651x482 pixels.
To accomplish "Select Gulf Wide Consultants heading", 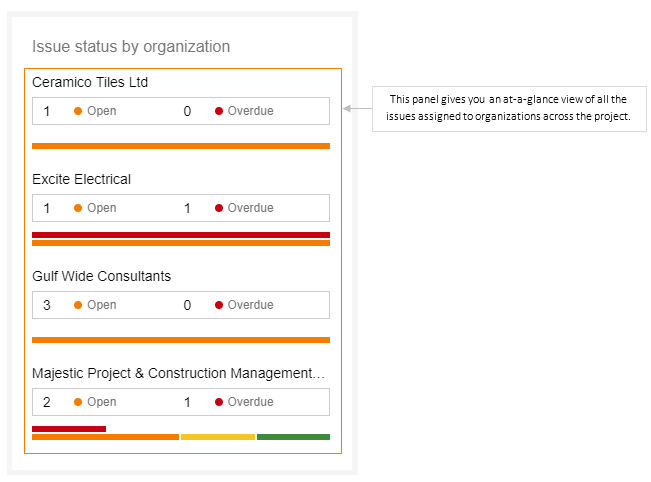I will tap(101, 276).
